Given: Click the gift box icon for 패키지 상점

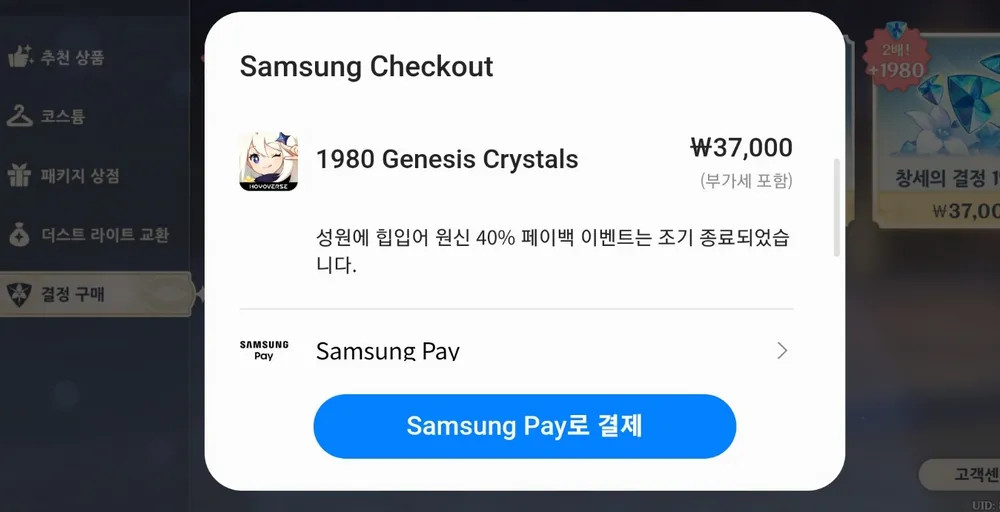Looking at the screenshot, I should 20,175.
